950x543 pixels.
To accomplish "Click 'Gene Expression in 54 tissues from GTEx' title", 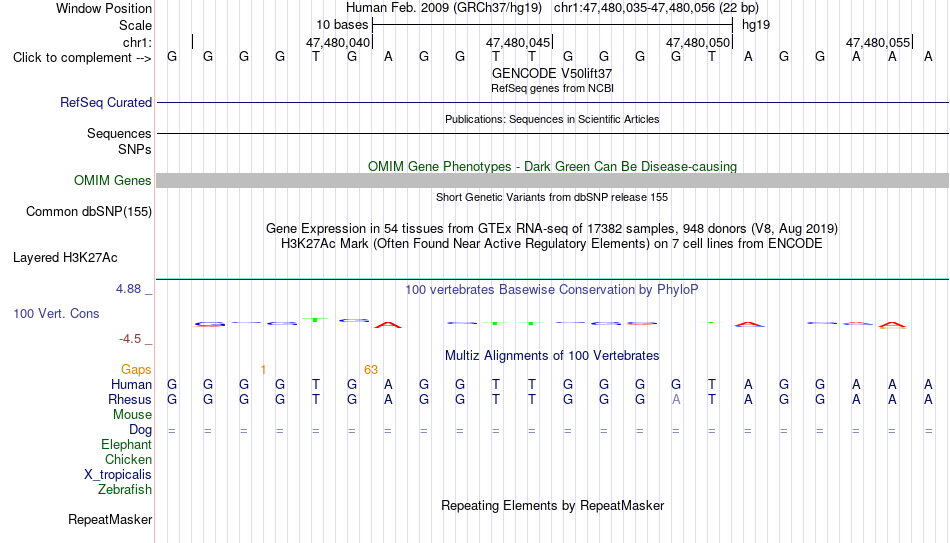I will 552,228.
